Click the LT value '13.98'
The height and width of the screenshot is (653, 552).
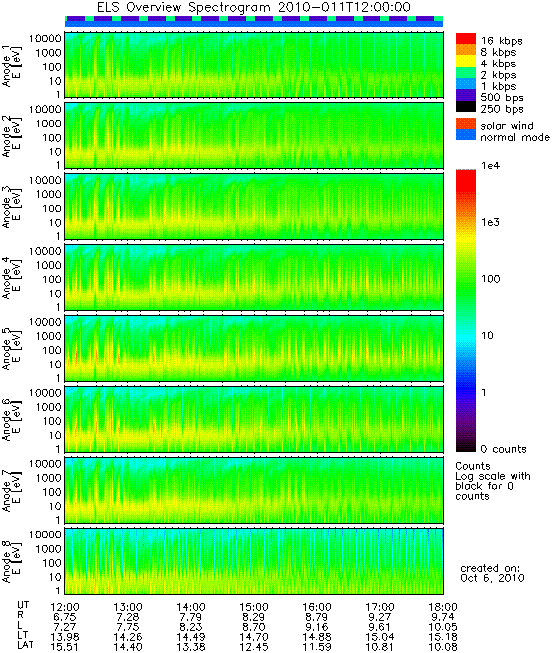[65, 637]
